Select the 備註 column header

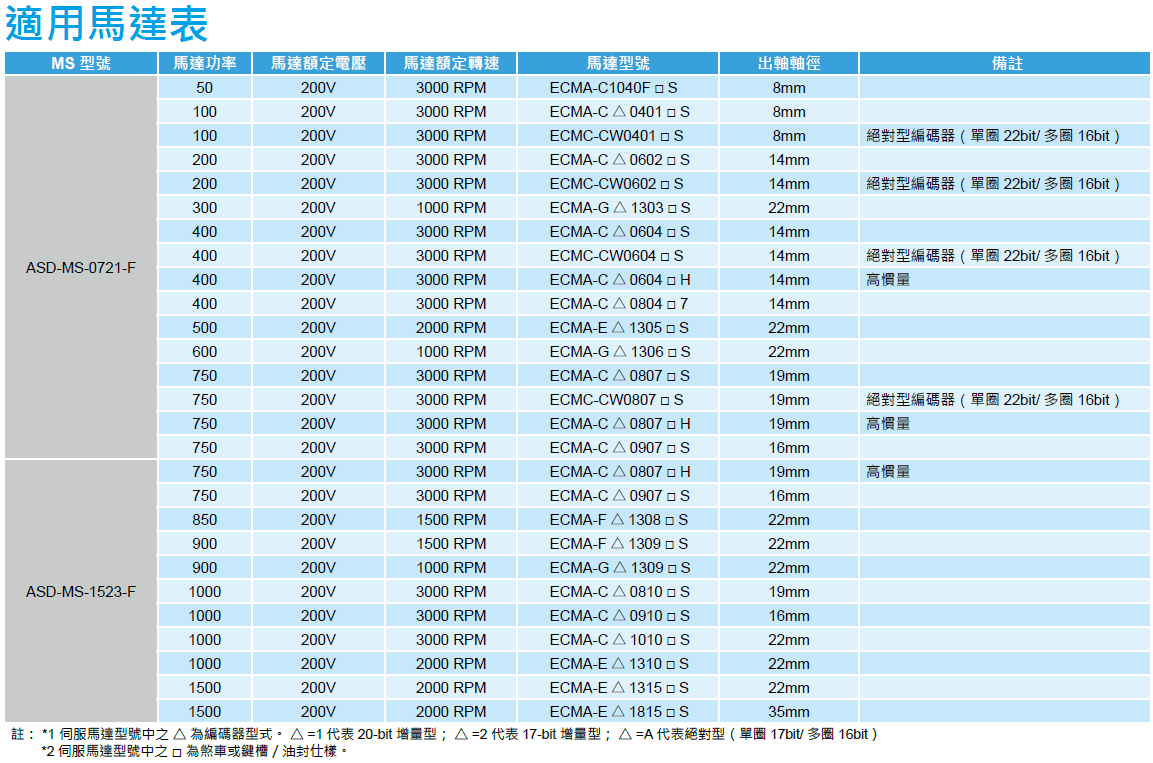[1006, 63]
